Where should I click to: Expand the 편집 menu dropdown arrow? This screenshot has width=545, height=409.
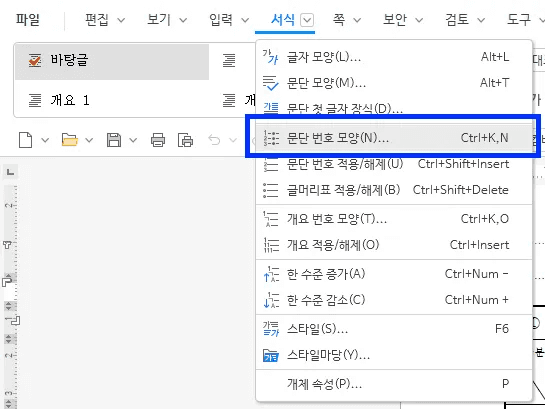tap(121, 20)
